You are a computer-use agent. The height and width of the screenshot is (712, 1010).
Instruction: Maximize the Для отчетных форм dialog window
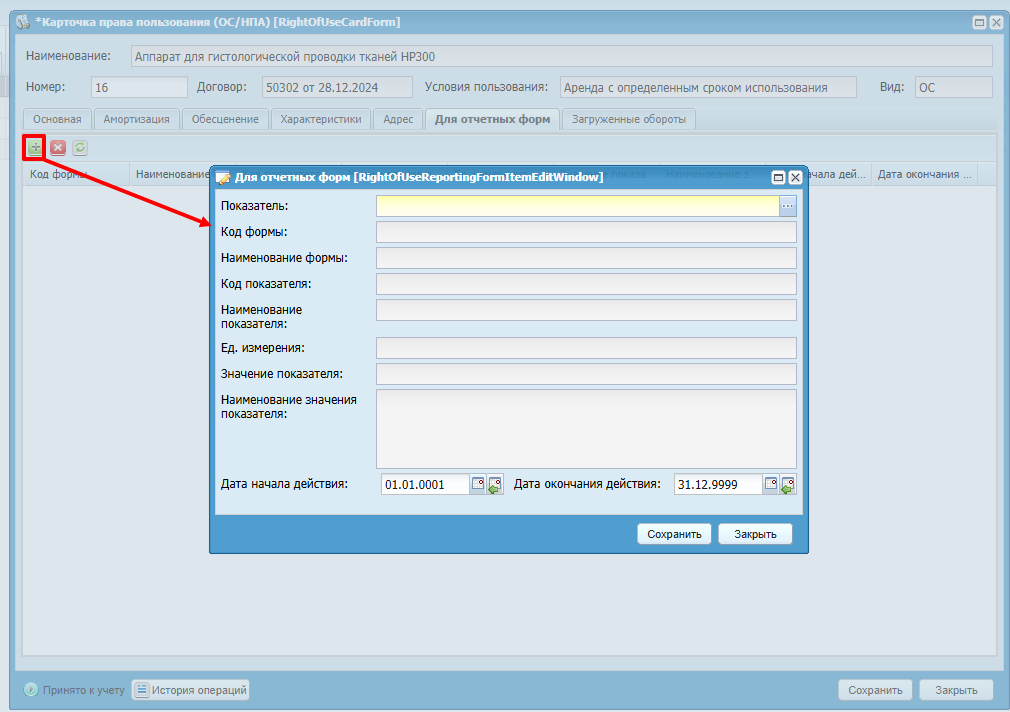(778, 178)
